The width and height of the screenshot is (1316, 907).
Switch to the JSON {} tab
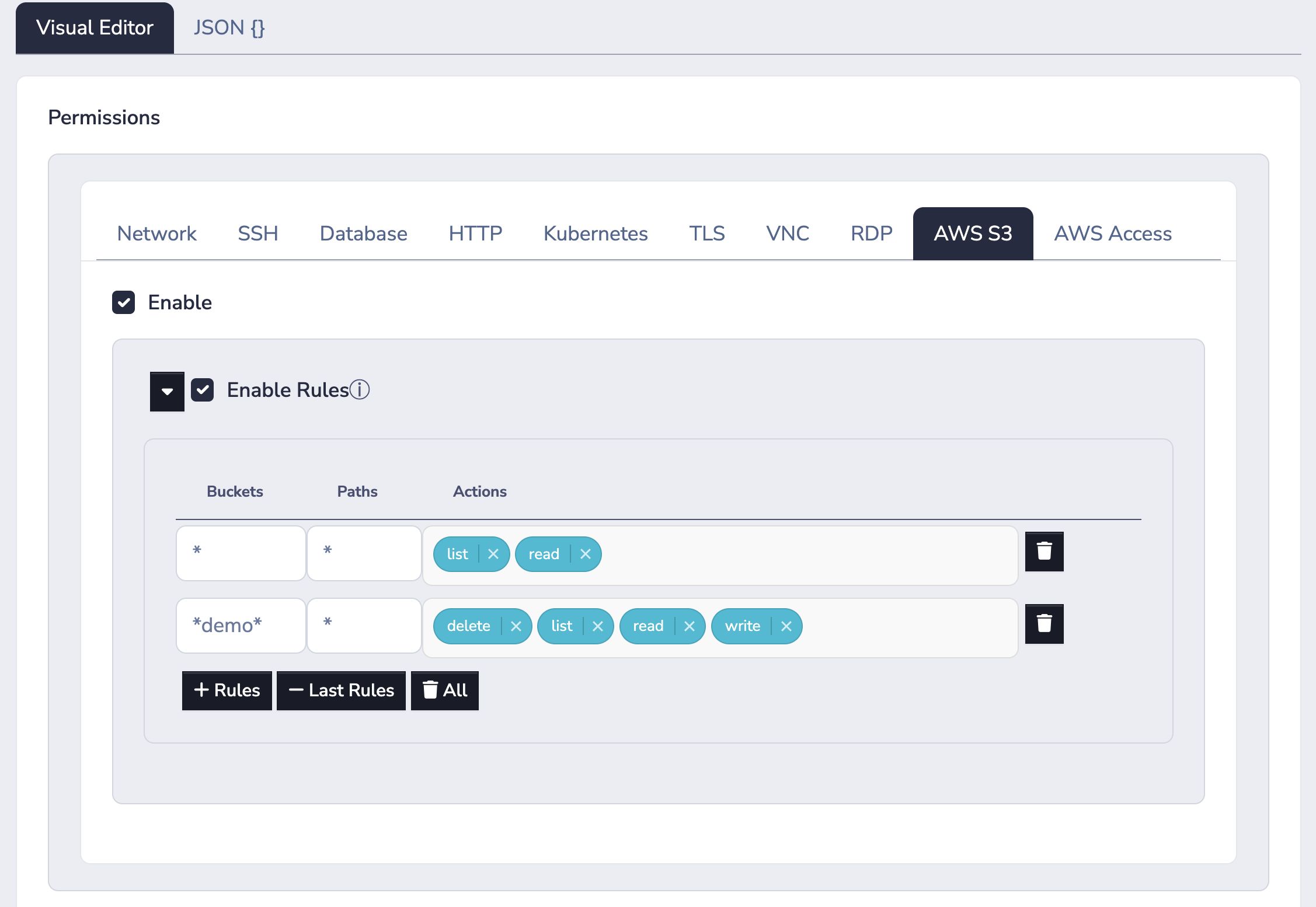[x=229, y=27]
